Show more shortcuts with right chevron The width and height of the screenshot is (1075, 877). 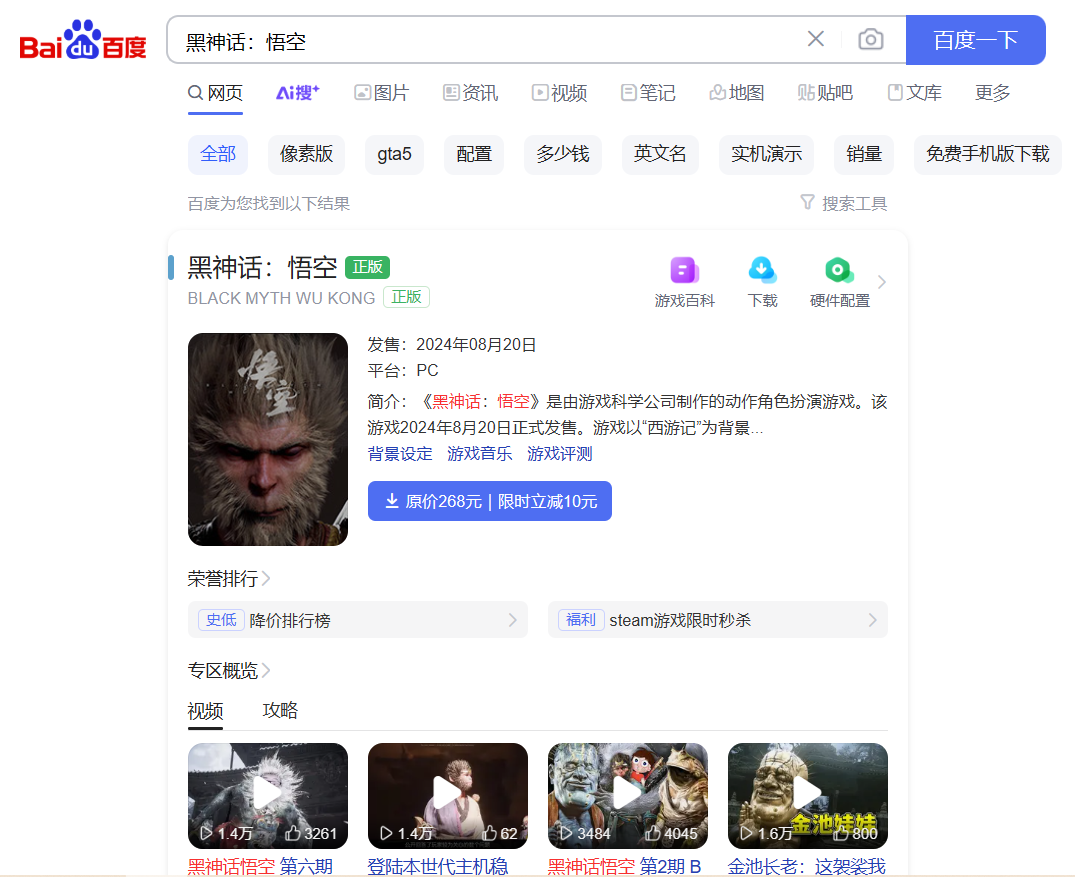point(882,282)
